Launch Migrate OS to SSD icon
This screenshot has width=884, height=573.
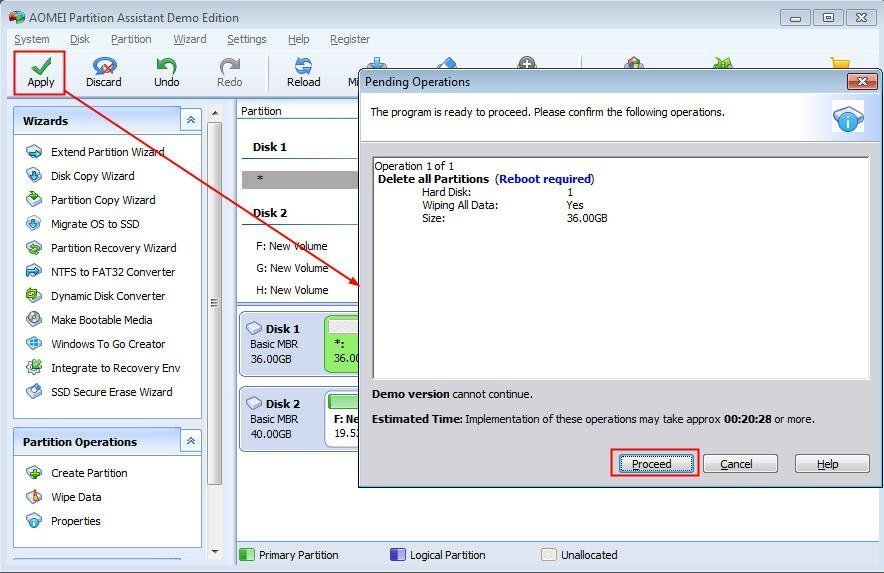[34, 223]
